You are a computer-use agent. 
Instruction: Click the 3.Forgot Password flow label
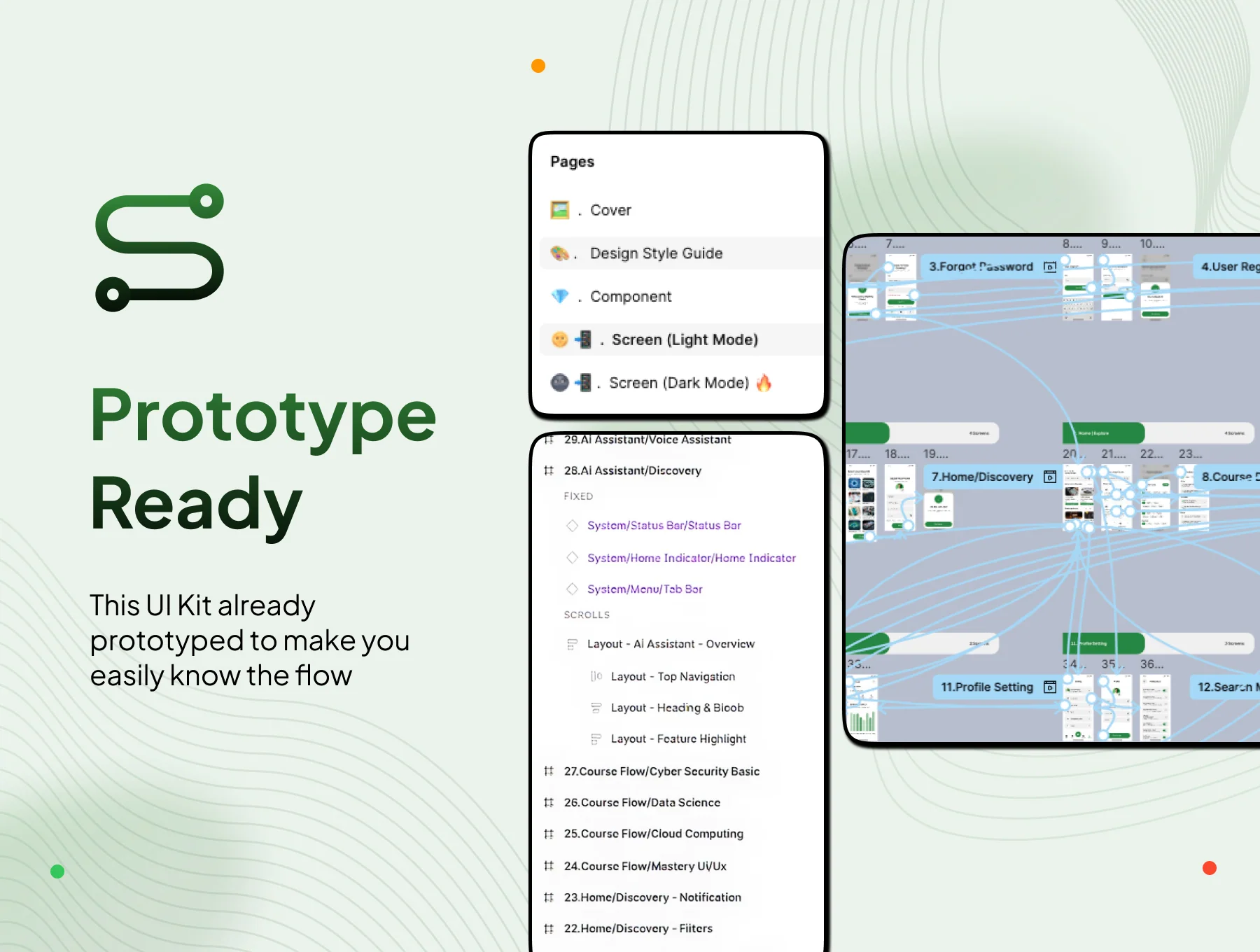point(981,267)
